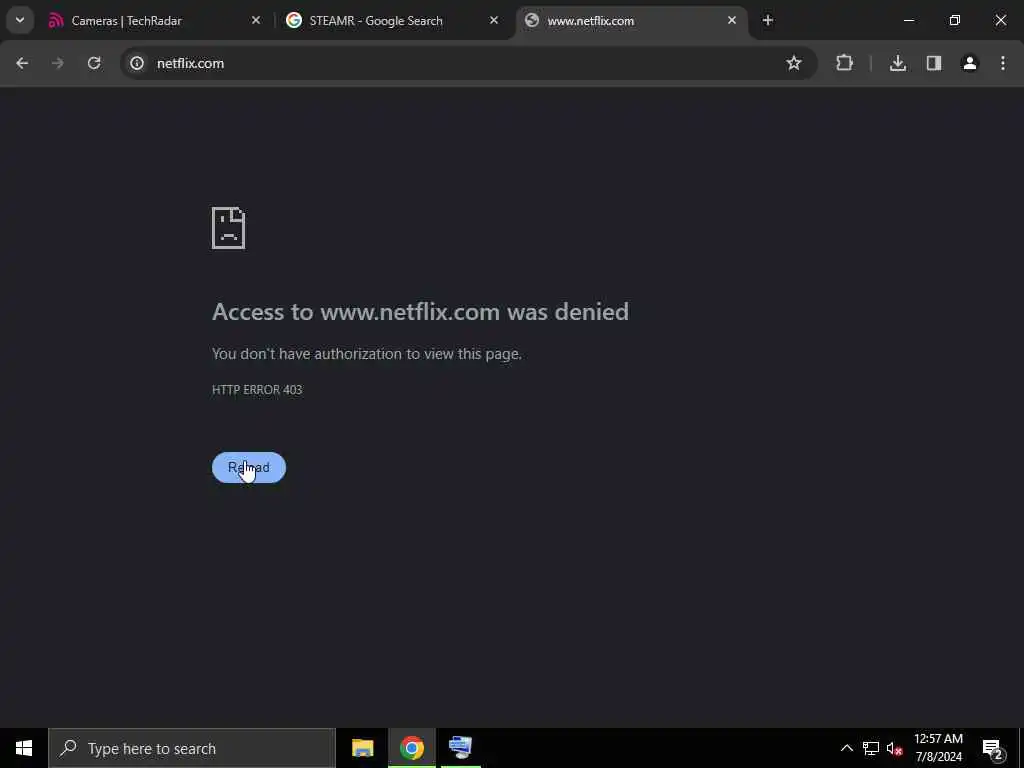Click the netflix.com address bar

[x=457, y=63]
